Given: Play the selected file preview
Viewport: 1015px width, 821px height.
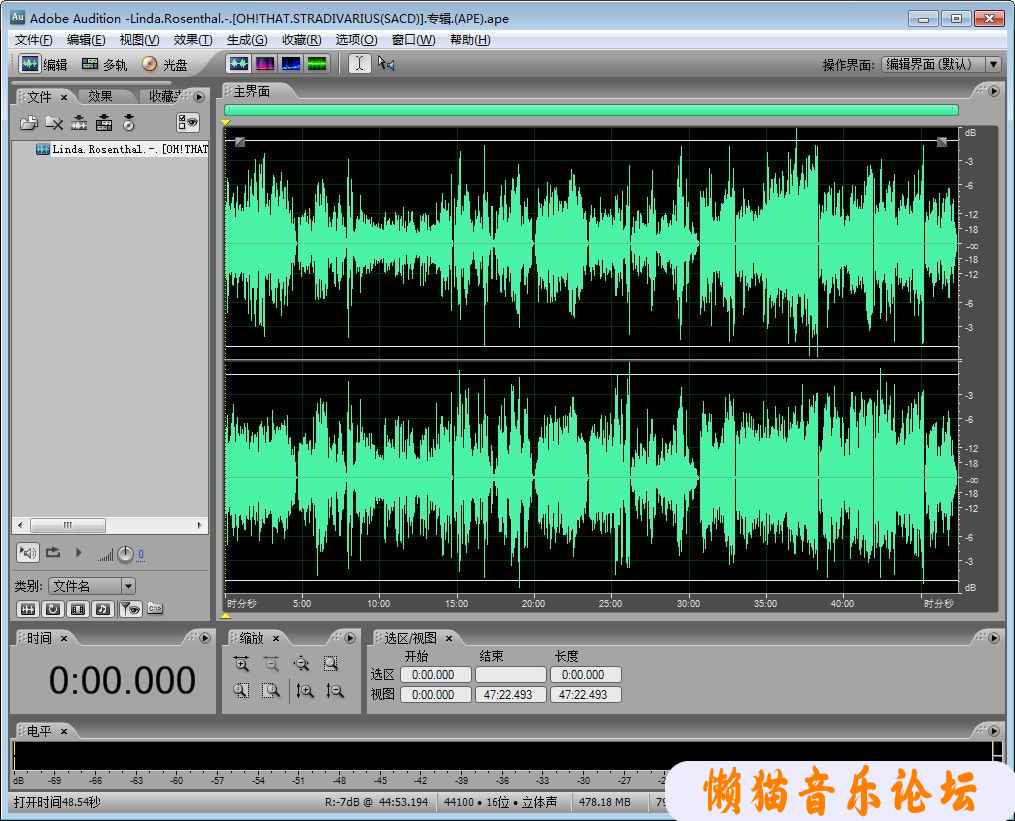Looking at the screenshot, I should point(78,552).
